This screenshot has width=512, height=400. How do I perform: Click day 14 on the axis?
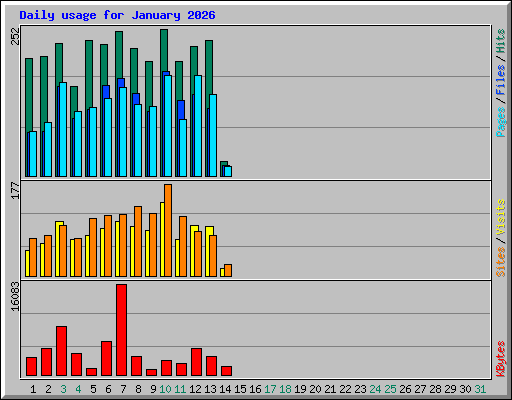click(225, 389)
